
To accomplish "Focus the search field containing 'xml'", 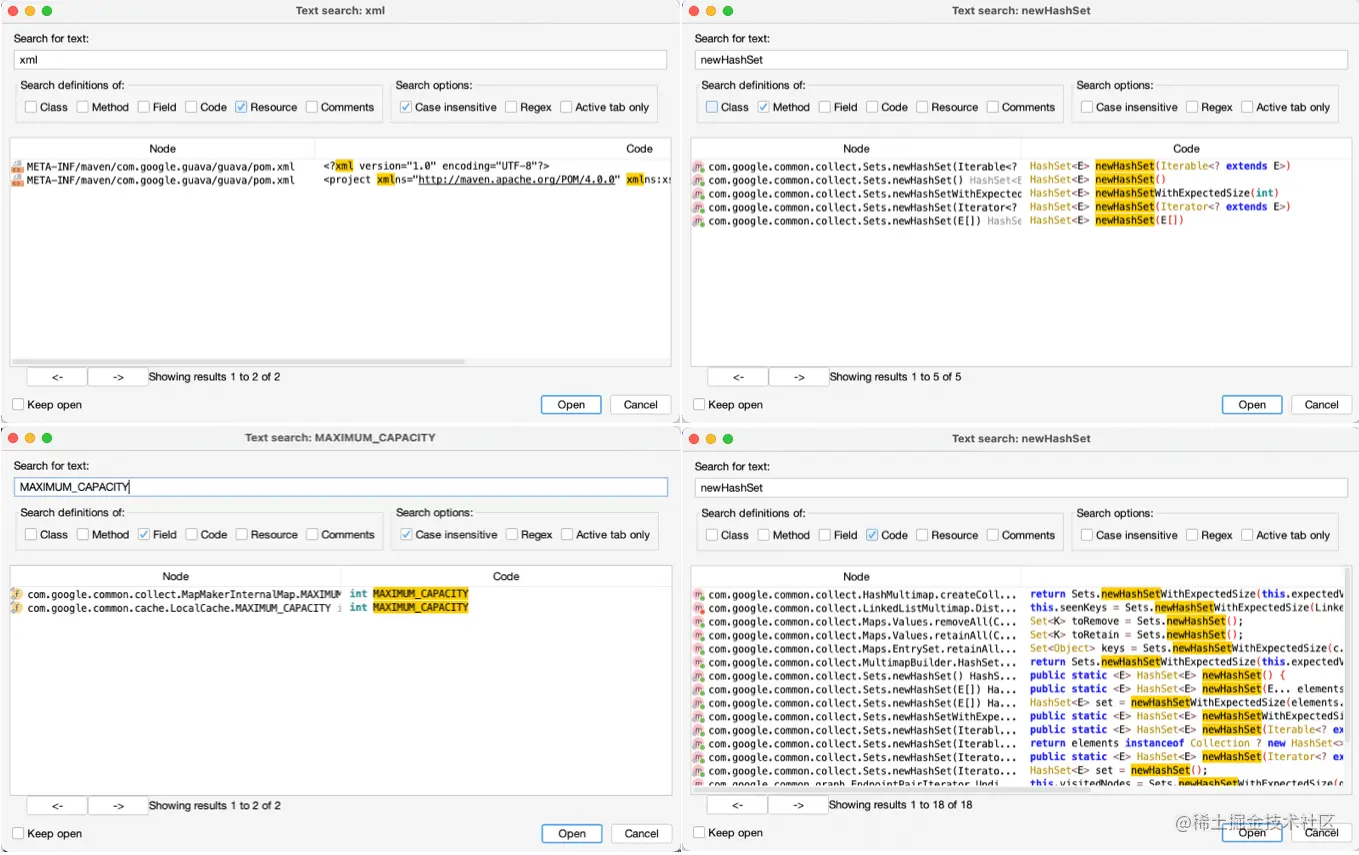I will tap(340, 60).
